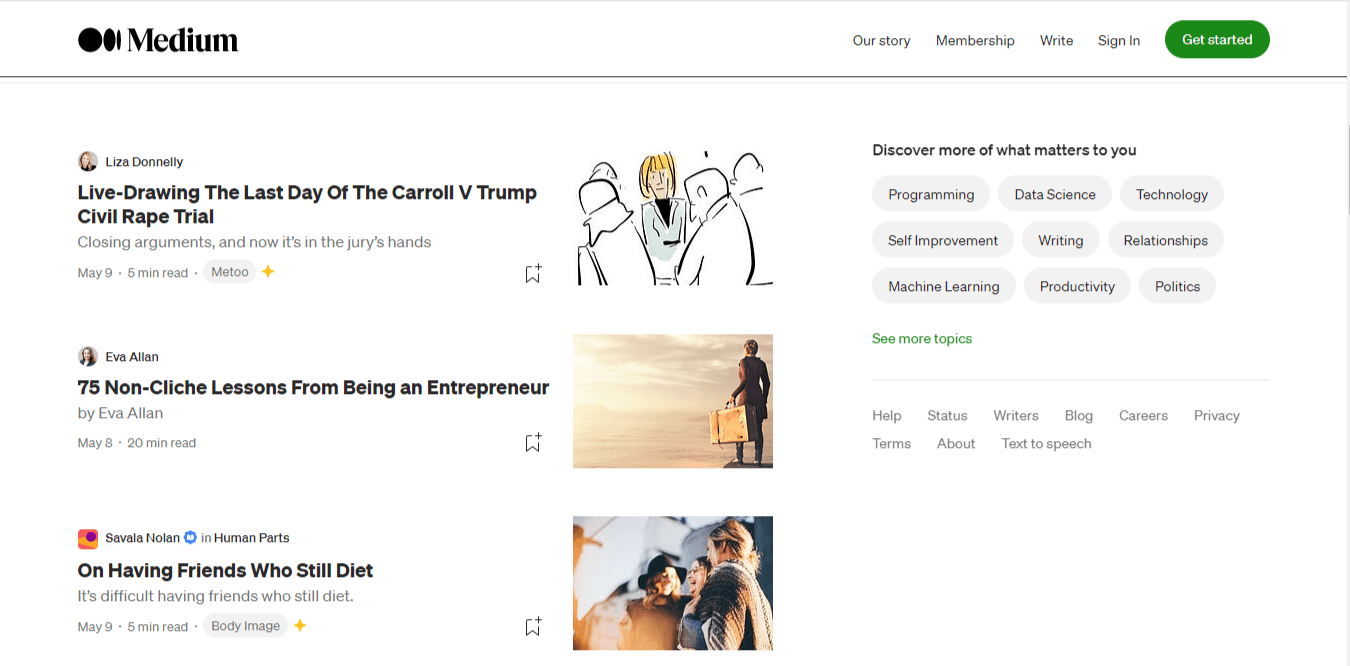Viewport: 1350px width, 666px height.
Task: Open the Our story page
Action: (881, 41)
